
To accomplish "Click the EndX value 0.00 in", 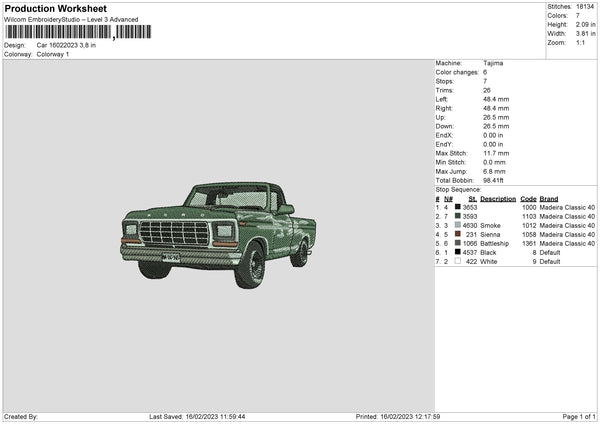I will (493, 135).
